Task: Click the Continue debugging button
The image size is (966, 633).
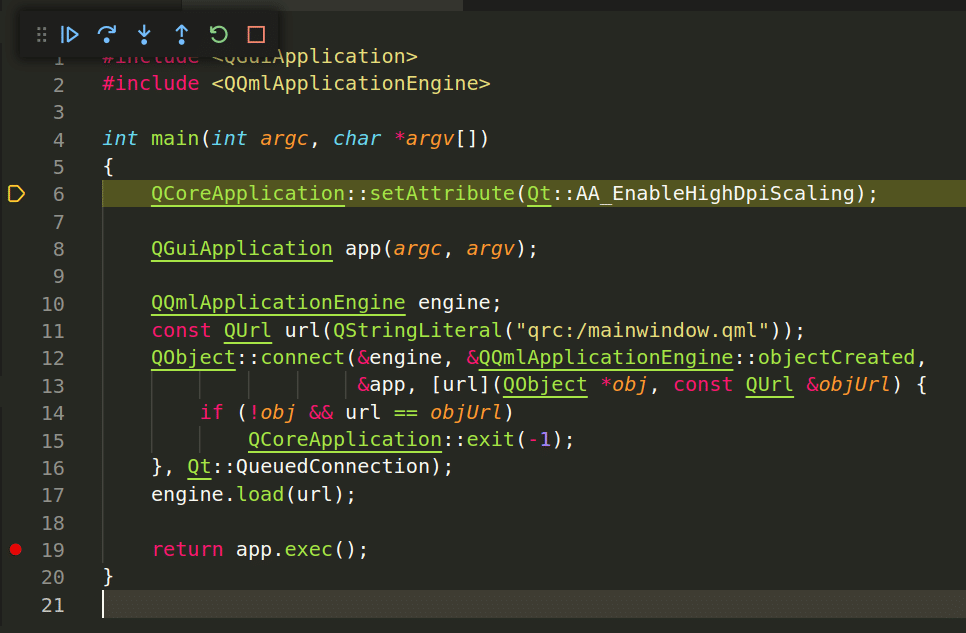Action: coord(70,35)
